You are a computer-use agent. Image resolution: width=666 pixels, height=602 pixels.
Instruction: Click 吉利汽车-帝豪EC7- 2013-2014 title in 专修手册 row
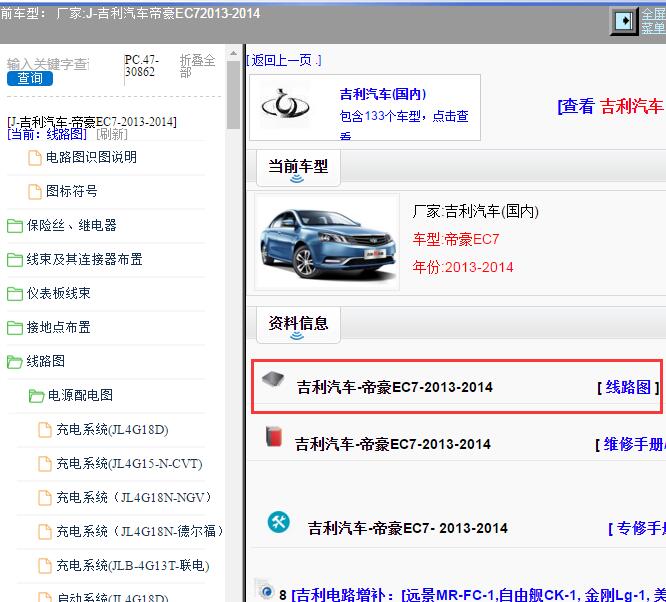(408, 529)
